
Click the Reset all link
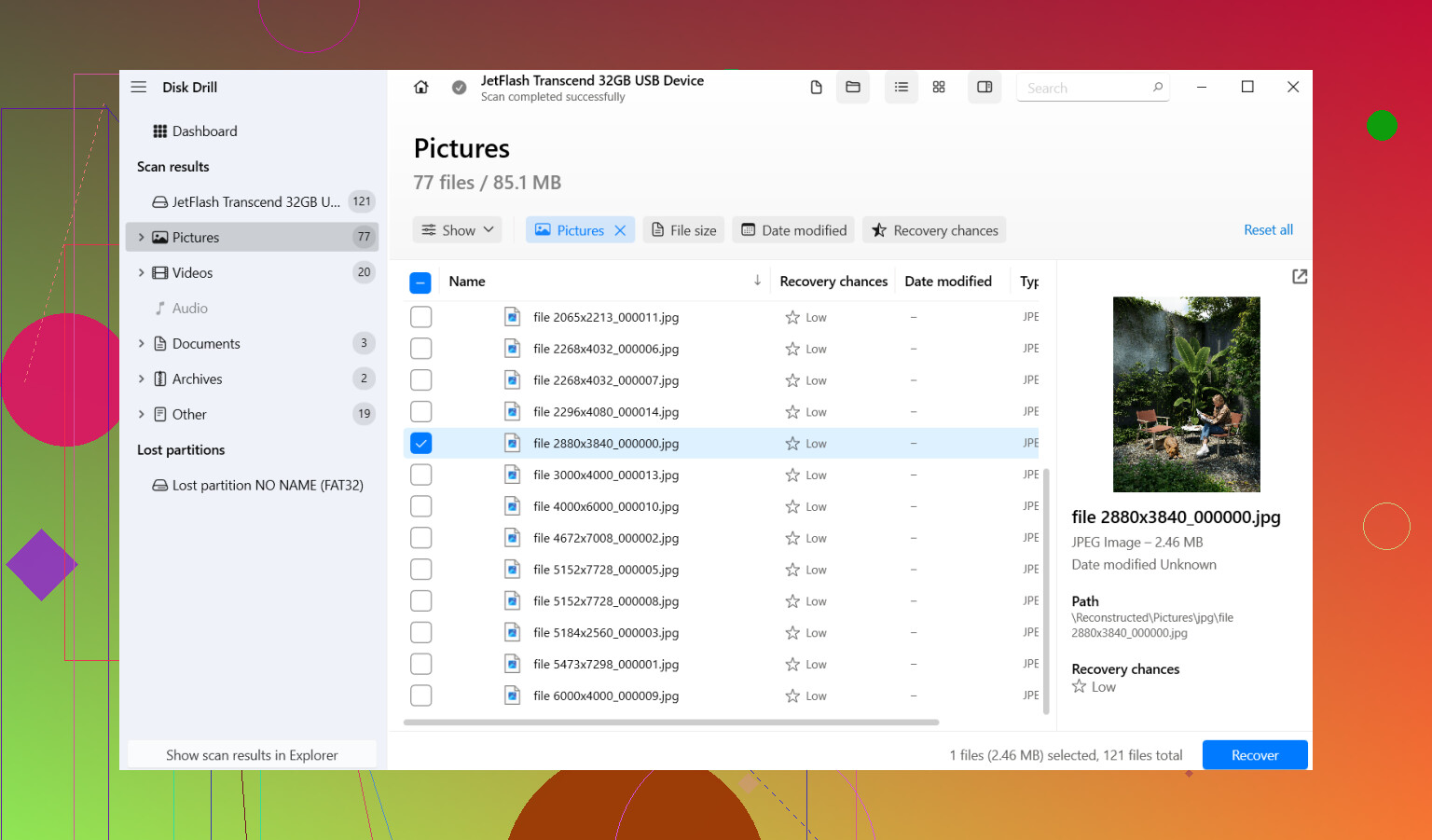point(1268,229)
